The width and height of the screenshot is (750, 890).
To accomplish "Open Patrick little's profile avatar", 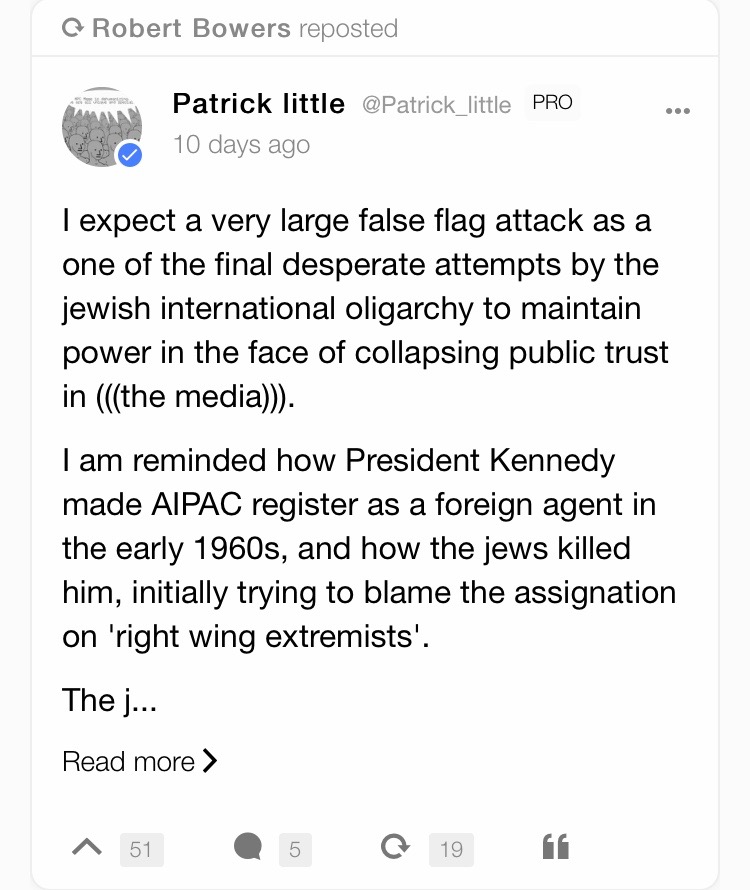I will click(102, 127).
